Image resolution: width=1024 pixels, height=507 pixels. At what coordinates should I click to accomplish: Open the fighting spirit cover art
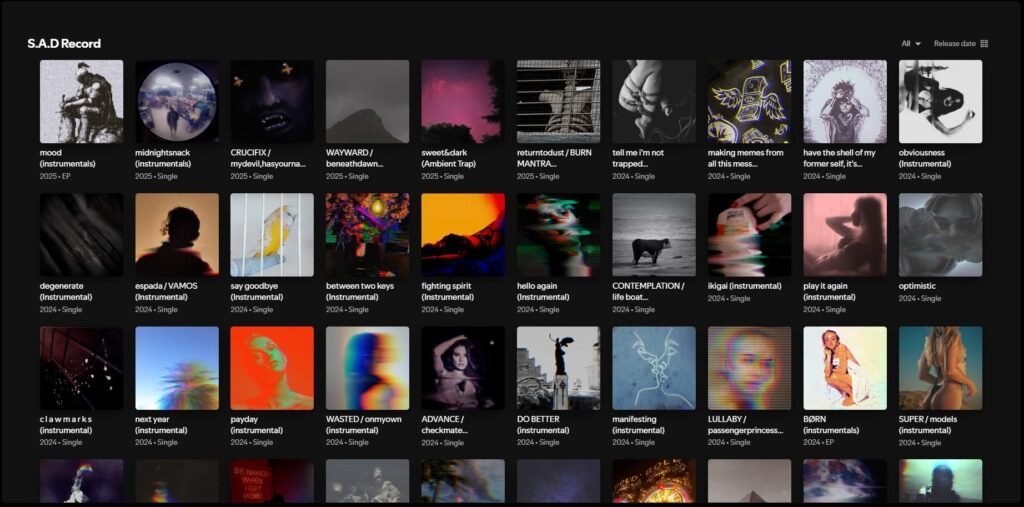[463, 235]
